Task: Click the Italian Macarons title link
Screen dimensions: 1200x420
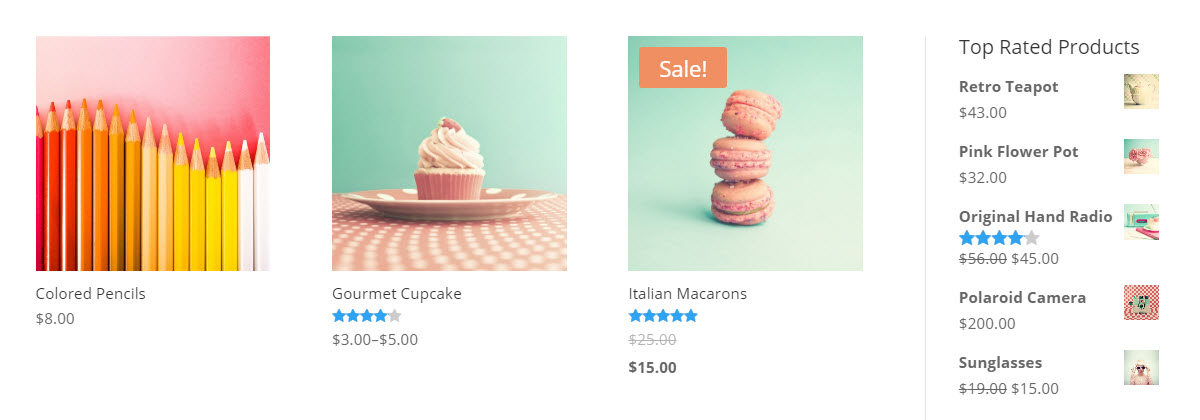Action: (x=688, y=294)
